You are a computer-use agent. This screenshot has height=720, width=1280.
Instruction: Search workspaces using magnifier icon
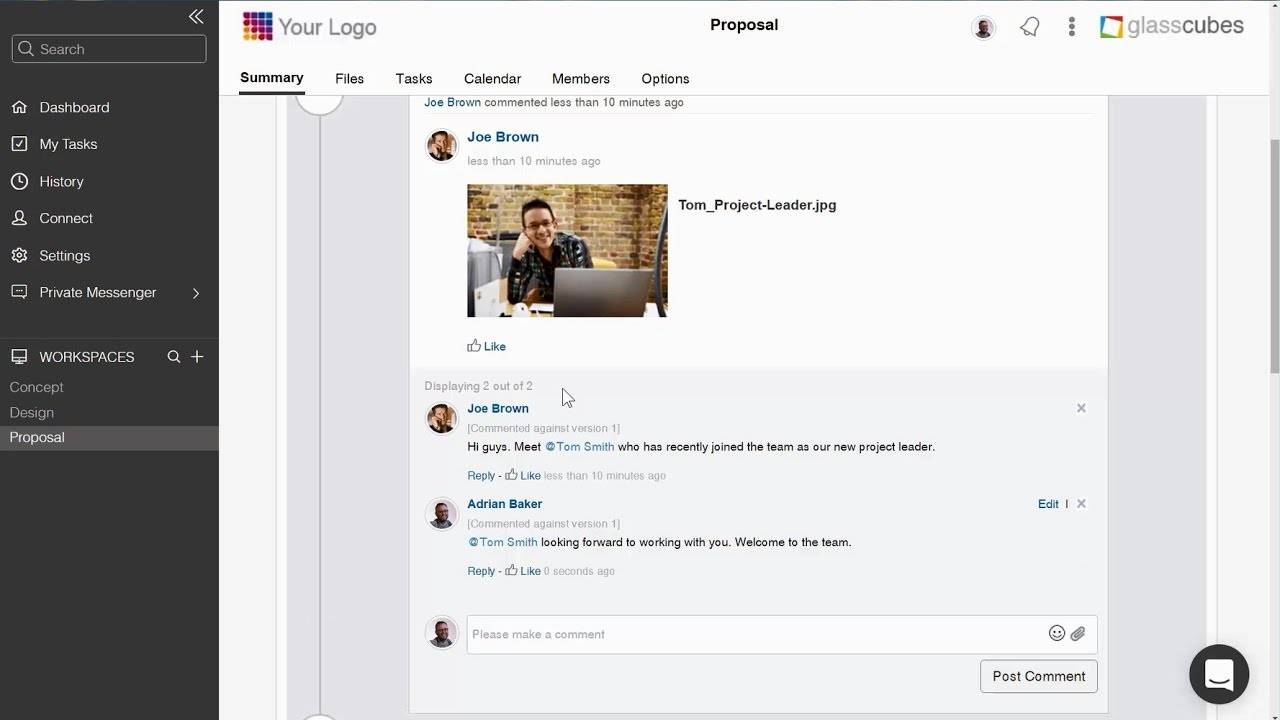coord(174,357)
